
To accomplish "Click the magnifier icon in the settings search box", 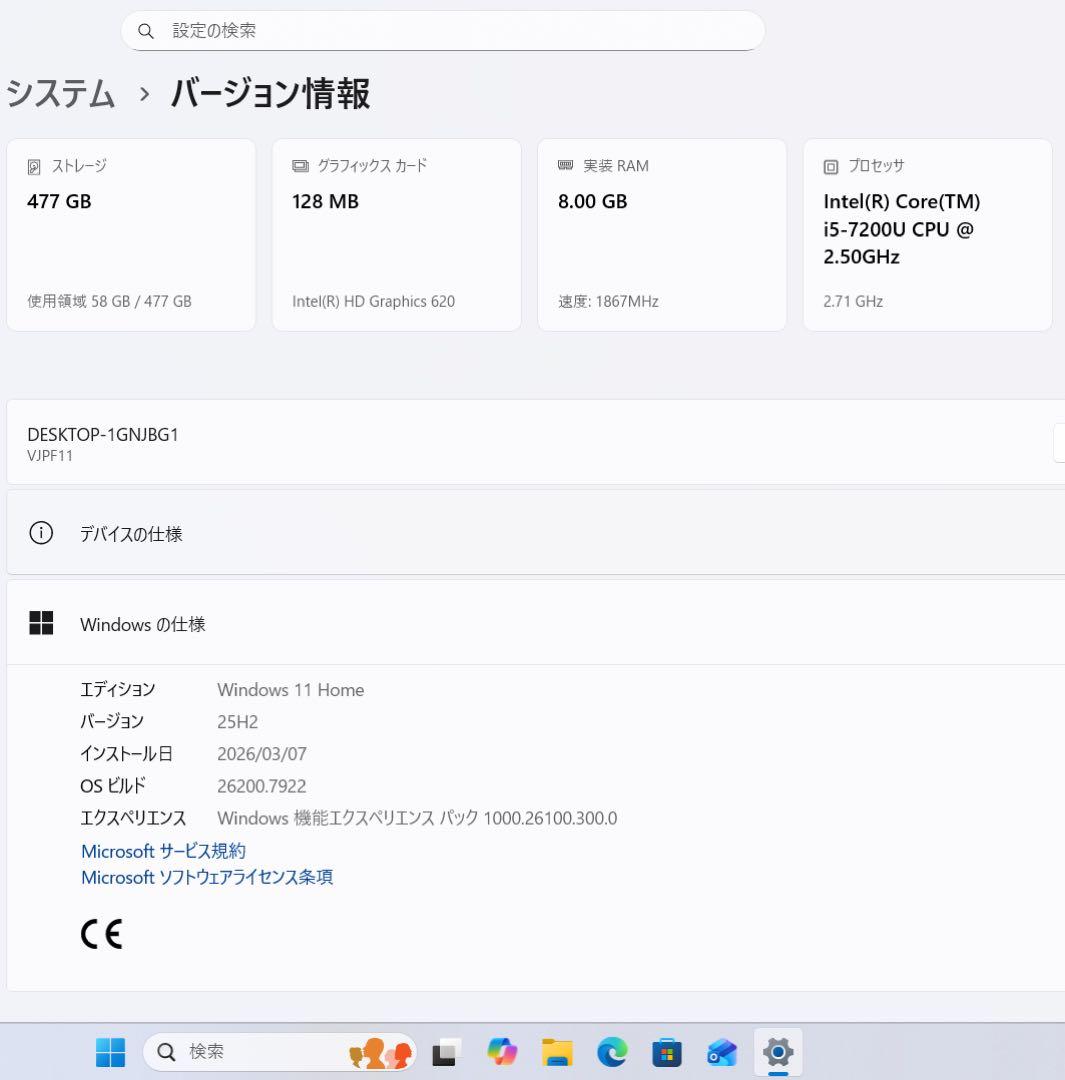I will pyautogui.click(x=146, y=31).
